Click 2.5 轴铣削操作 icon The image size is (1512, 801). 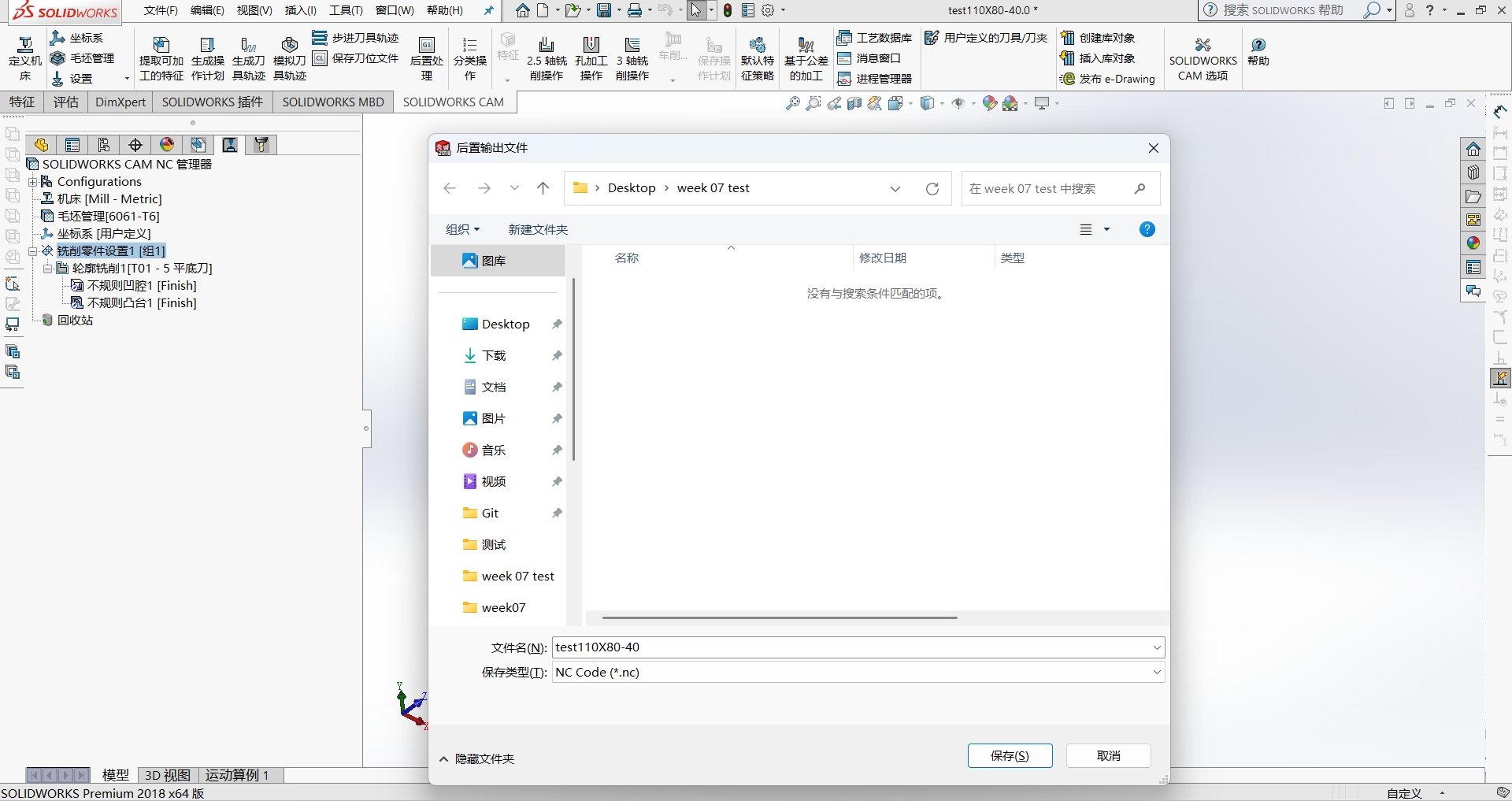click(547, 58)
